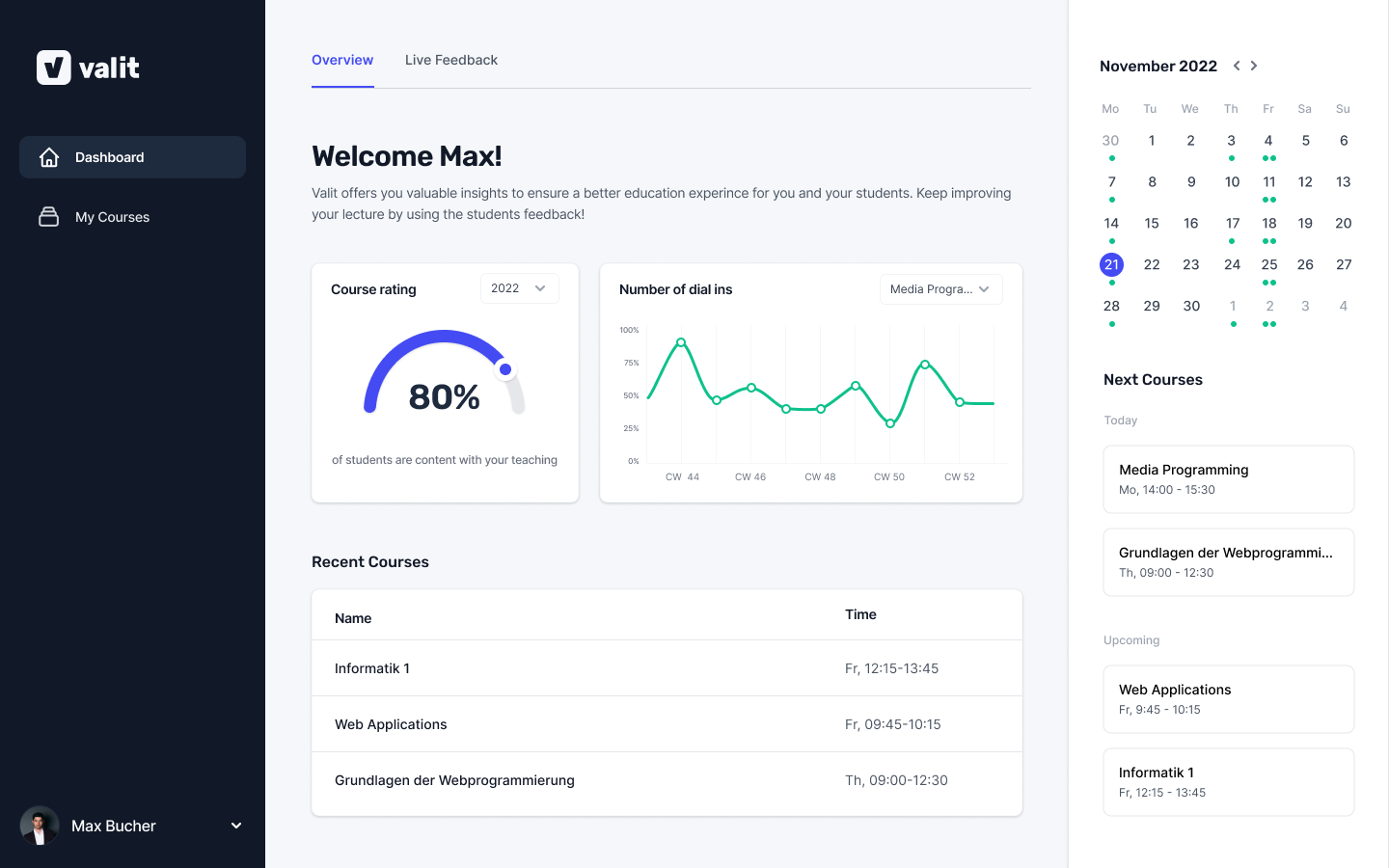Click the lowest chart point near CW 50

tap(890, 423)
